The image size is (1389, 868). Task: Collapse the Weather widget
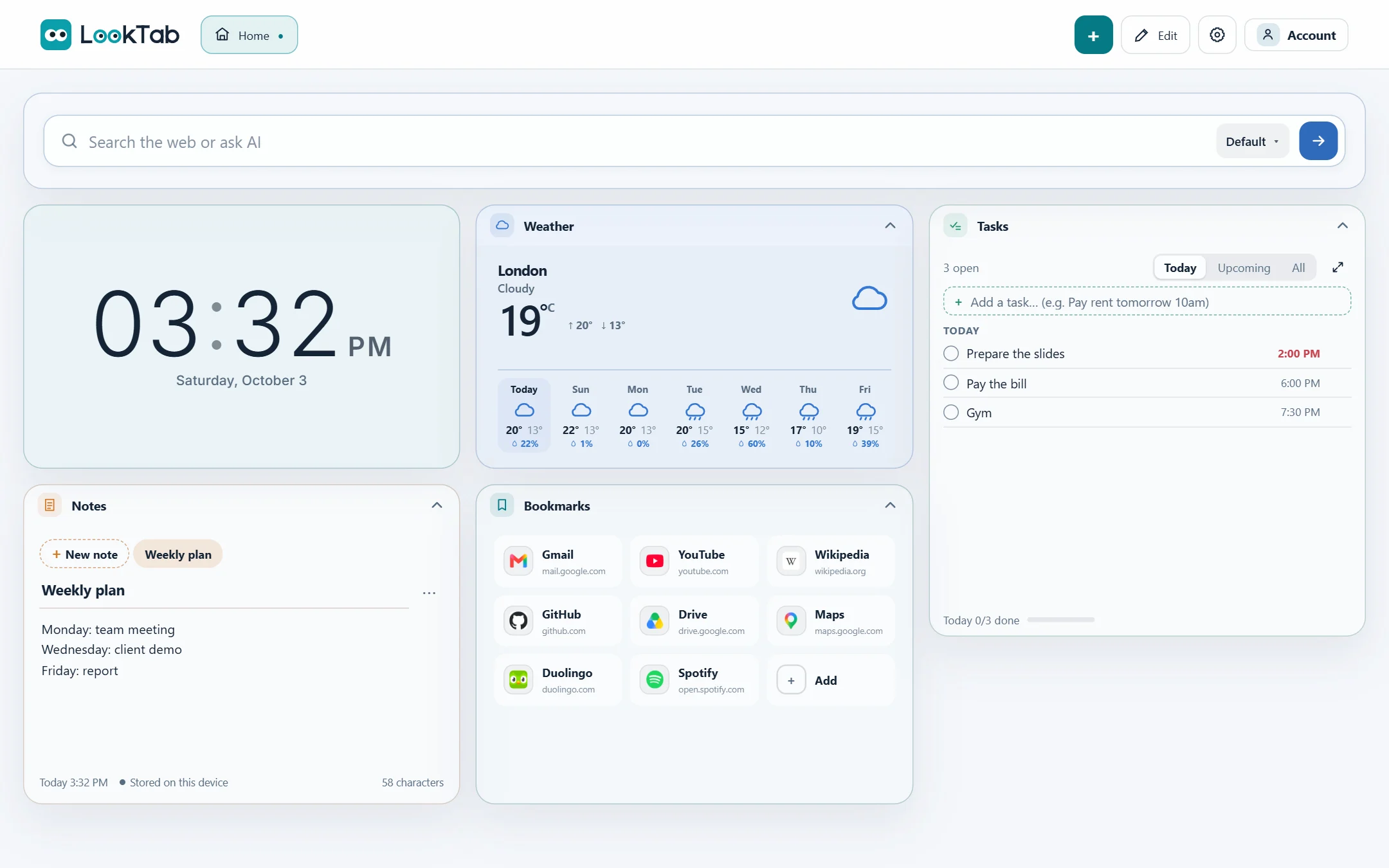890,226
